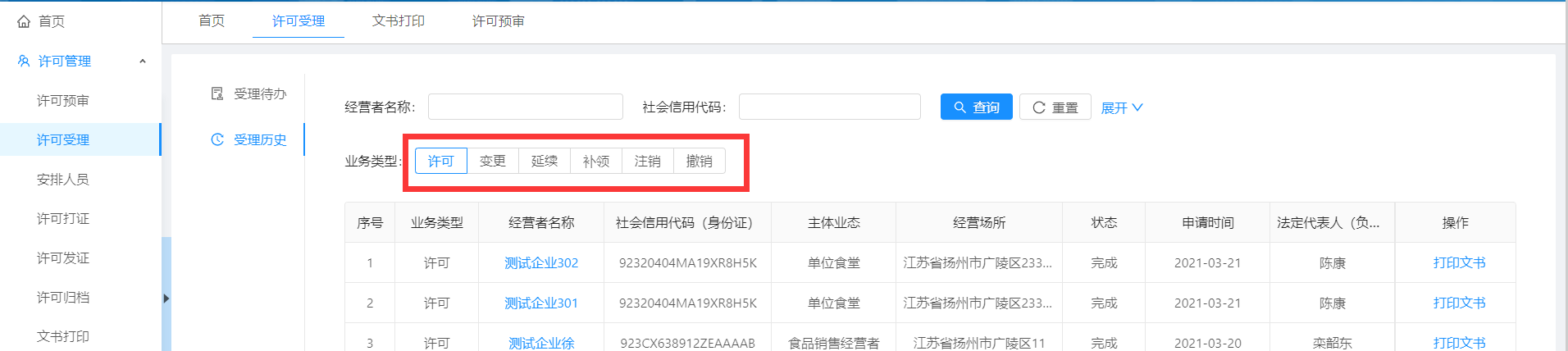Open the 许可预审 top tab
Viewport: 1568px width, 351px height.
coord(498,21)
